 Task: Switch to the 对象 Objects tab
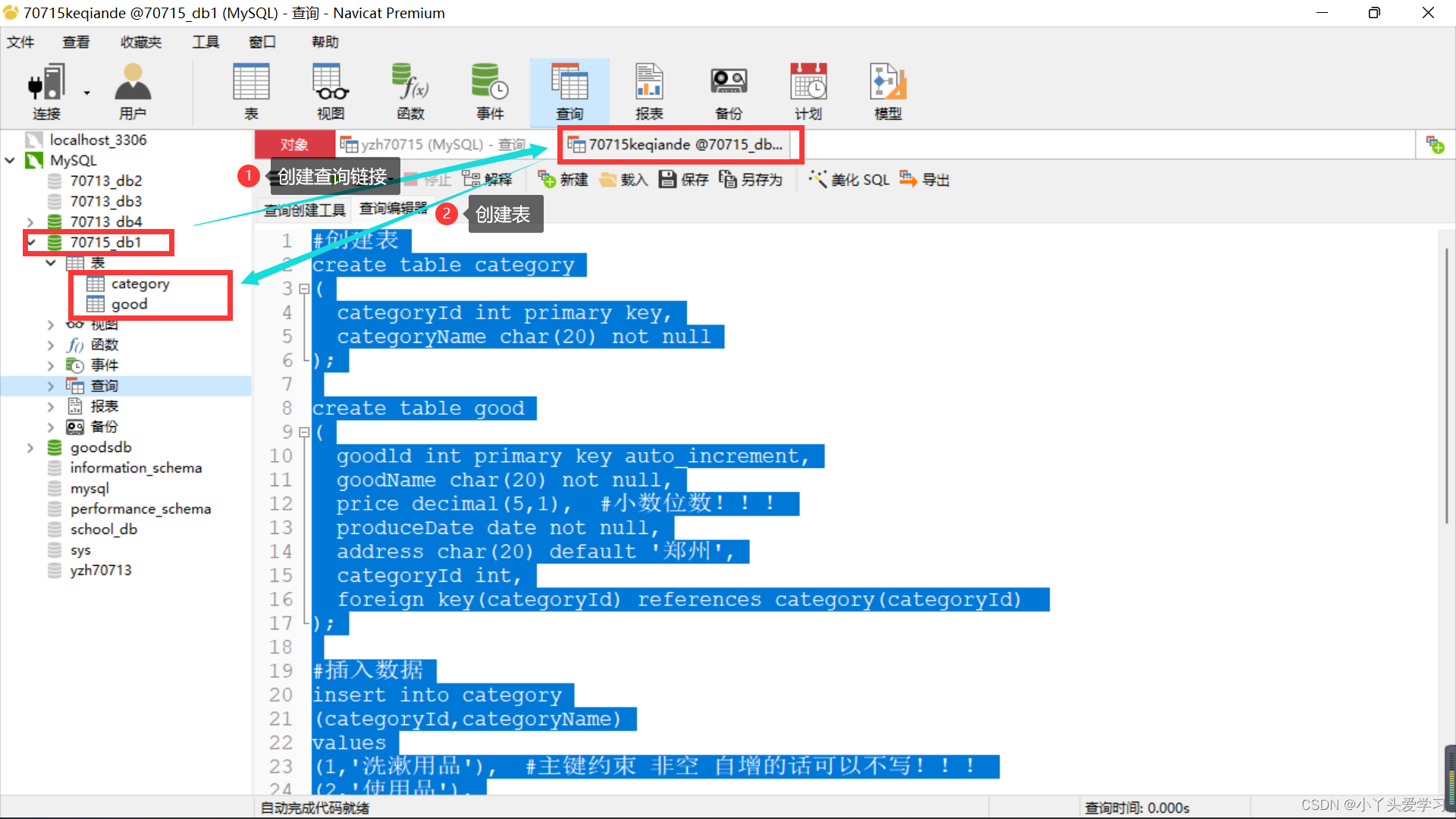(x=294, y=145)
